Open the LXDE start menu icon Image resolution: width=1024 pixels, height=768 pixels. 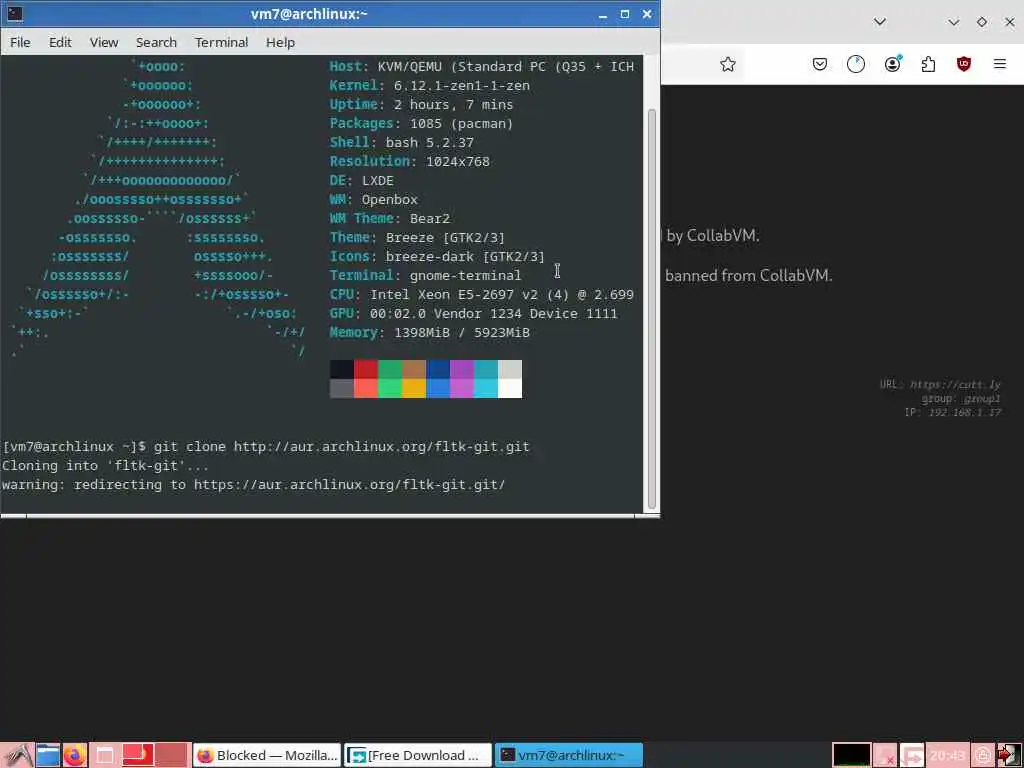(17, 755)
